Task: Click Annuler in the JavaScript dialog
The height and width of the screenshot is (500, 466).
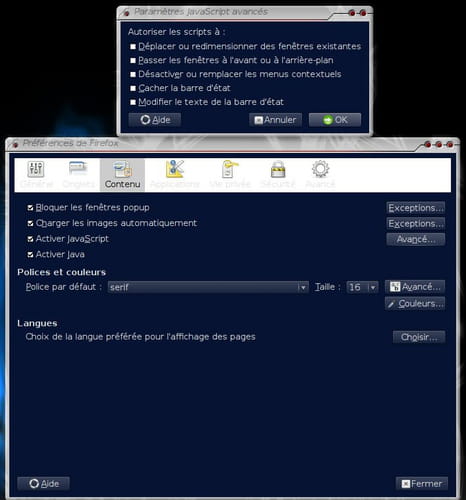Action: tap(275, 120)
